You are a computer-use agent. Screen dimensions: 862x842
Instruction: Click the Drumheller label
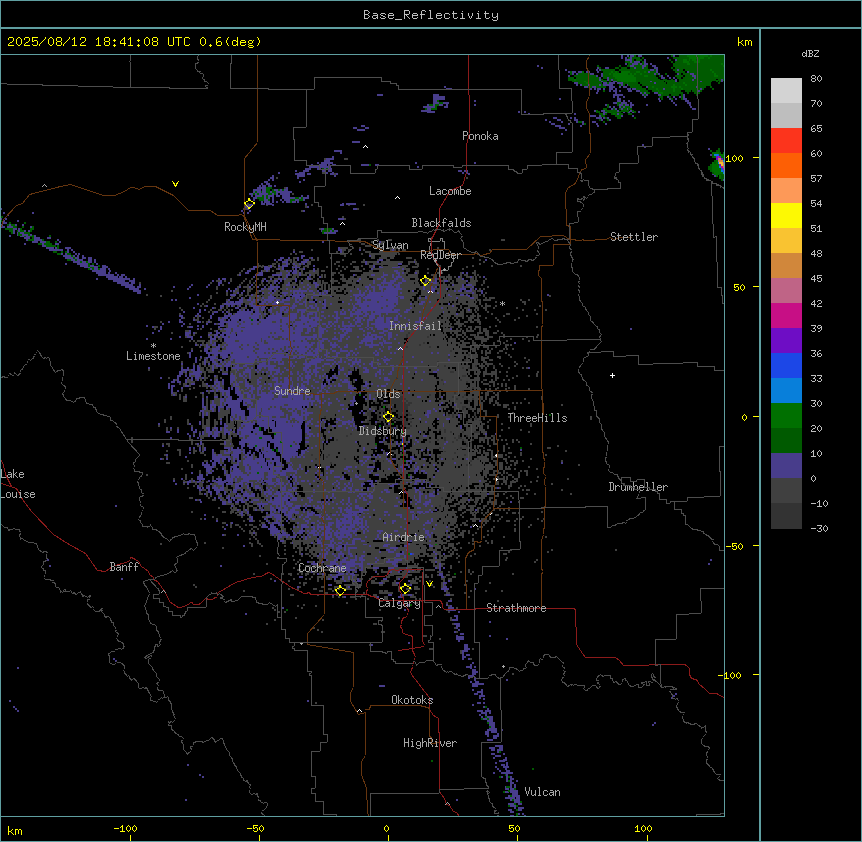pyautogui.click(x=638, y=487)
